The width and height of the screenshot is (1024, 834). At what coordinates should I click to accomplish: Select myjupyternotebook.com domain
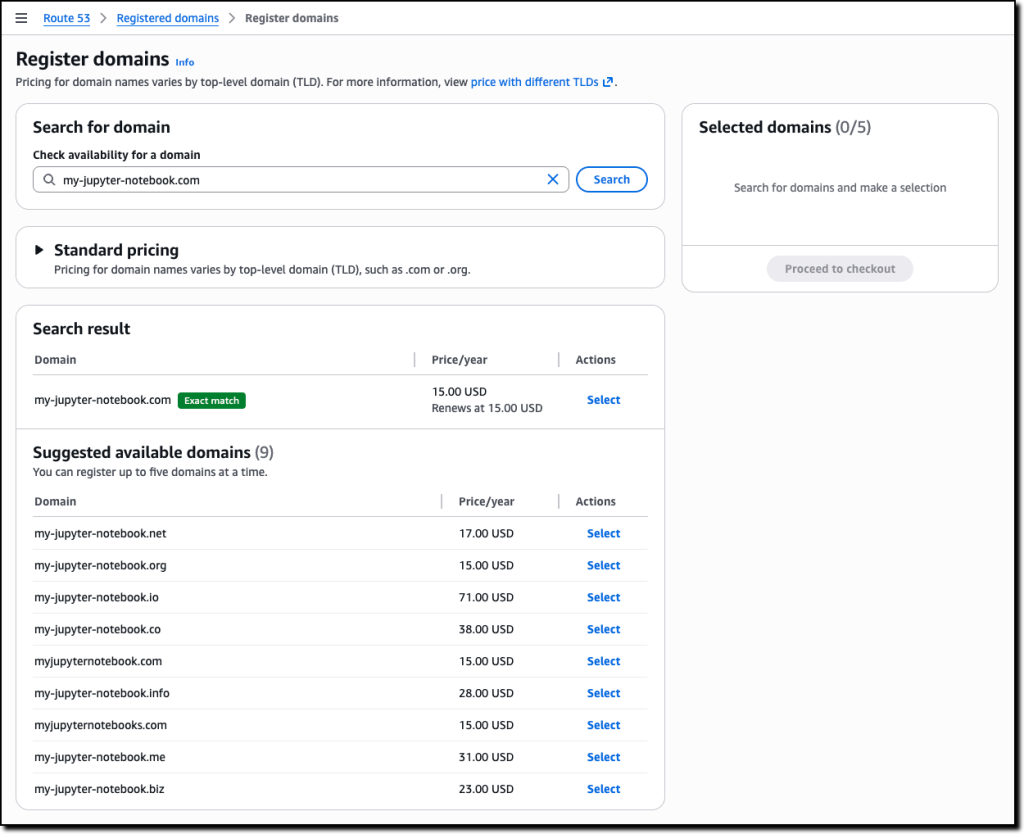pyautogui.click(x=603, y=662)
